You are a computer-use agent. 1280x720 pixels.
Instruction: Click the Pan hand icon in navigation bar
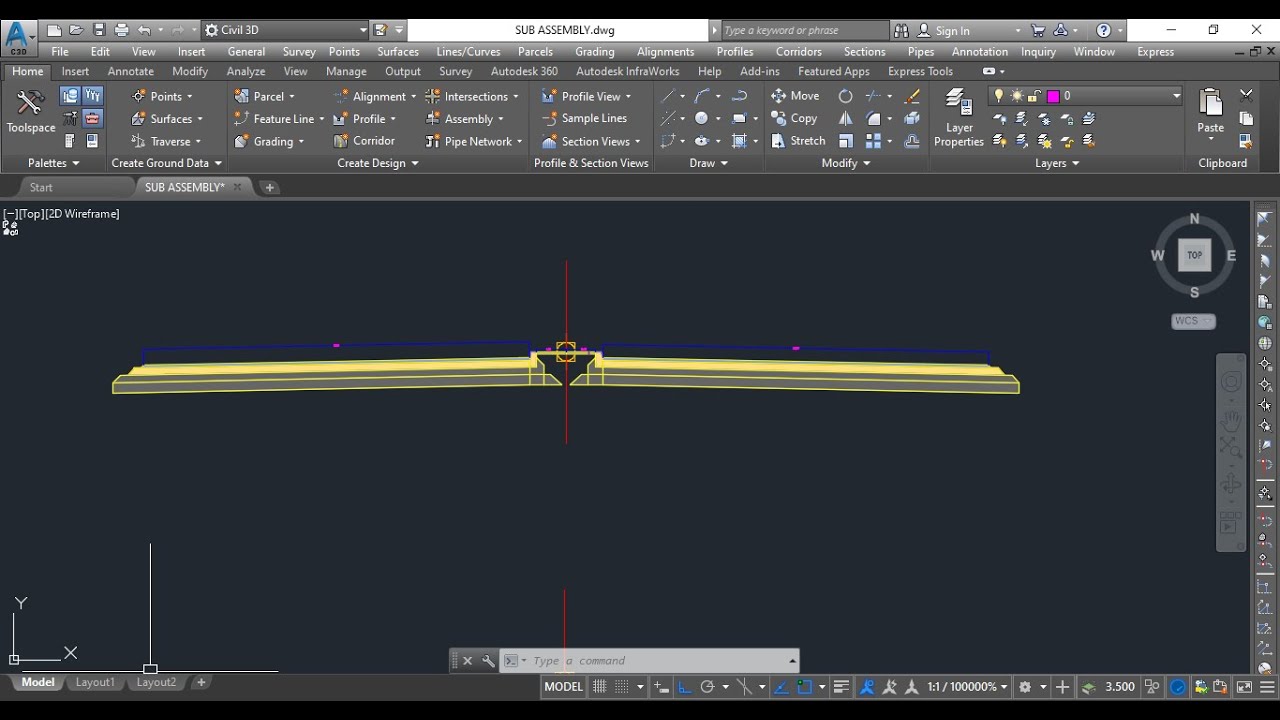click(1231, 420)
